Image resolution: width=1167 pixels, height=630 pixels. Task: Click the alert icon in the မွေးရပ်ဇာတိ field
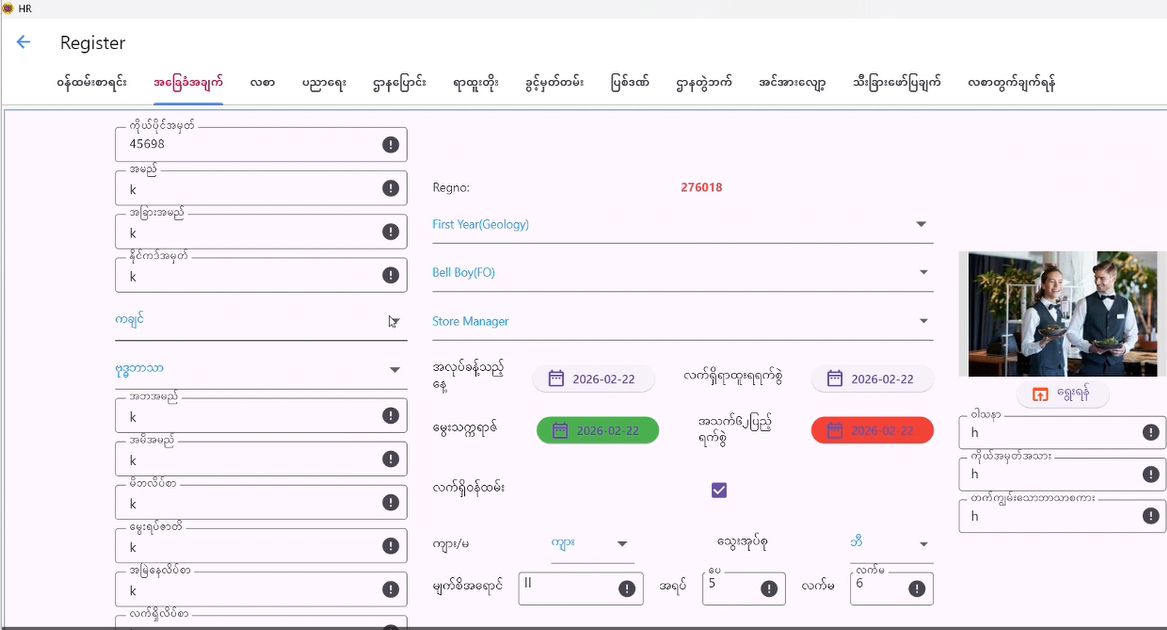[391, 546]
